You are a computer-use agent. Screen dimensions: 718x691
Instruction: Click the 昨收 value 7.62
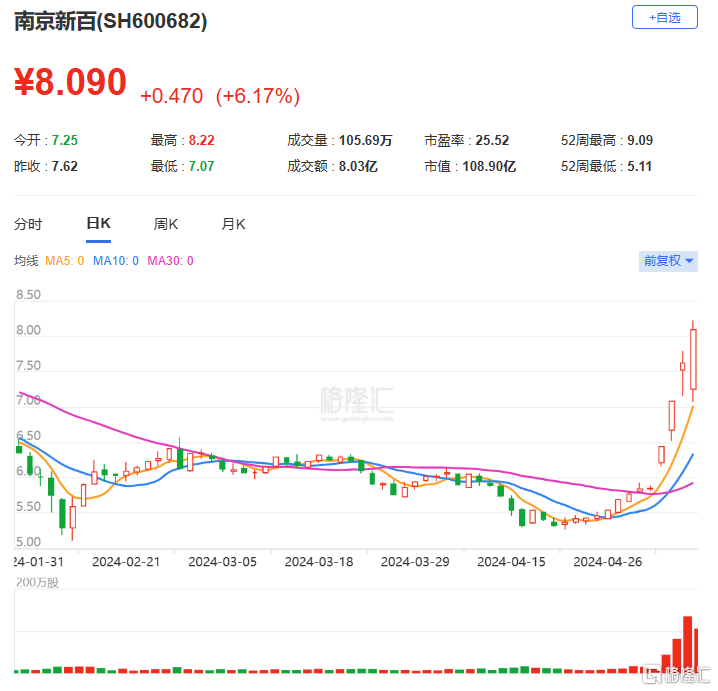point(65,166)
